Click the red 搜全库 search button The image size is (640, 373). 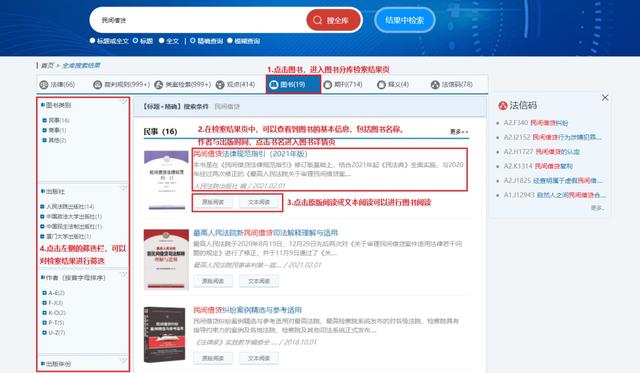[x=333, y=20]
